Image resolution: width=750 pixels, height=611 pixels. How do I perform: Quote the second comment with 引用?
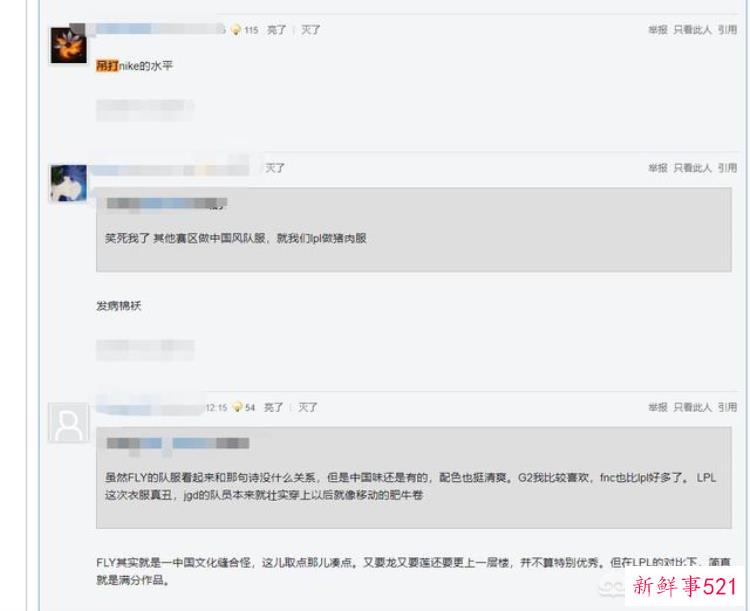727,168
